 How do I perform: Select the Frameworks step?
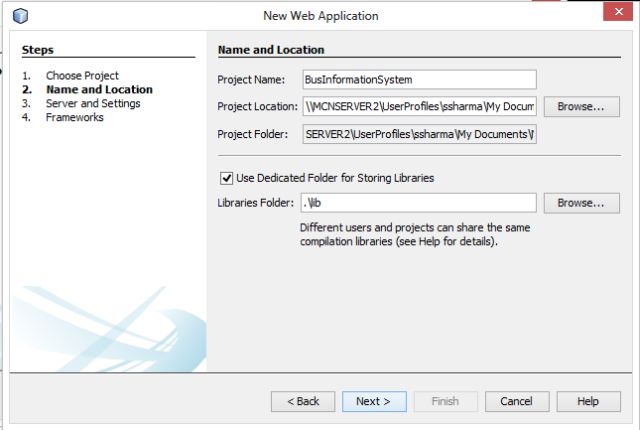pyautogui.click(x=74, y=117)
